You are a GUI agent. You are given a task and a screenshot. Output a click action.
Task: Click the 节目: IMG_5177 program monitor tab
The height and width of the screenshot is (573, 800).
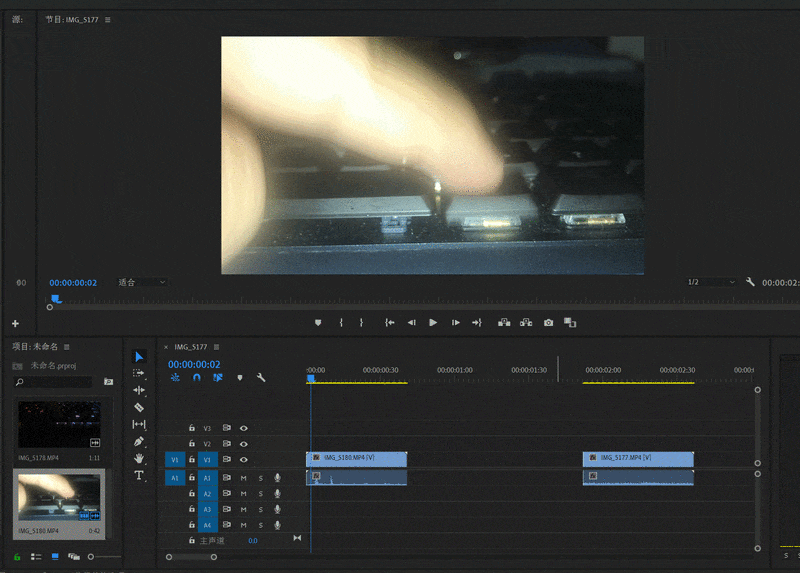72,19
